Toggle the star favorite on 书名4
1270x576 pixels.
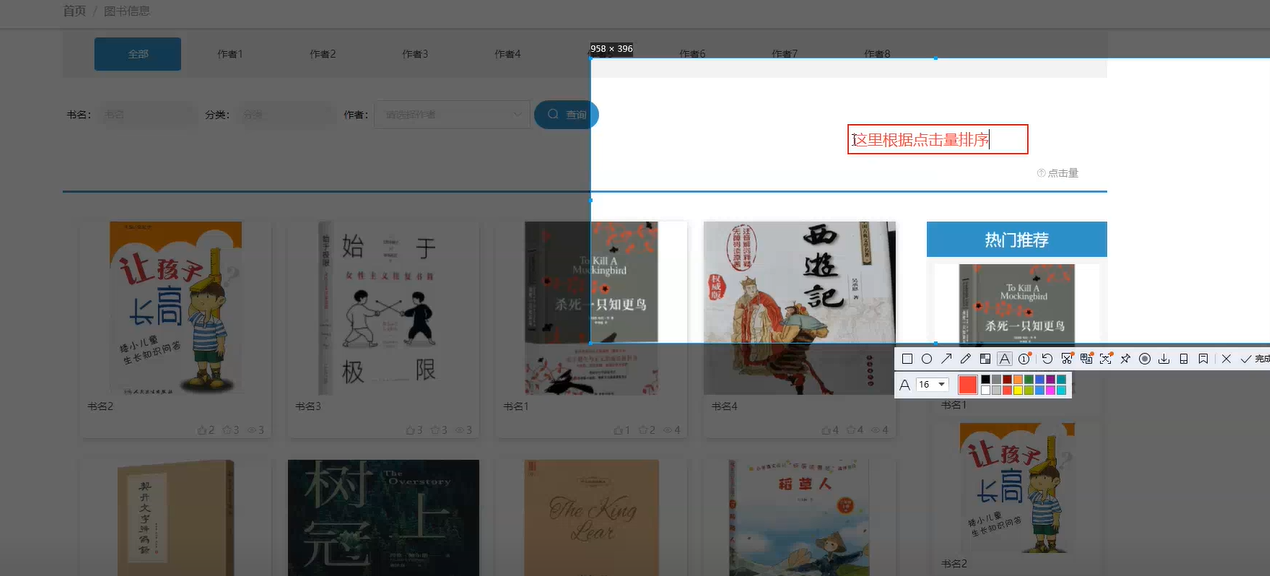(850, 430)
